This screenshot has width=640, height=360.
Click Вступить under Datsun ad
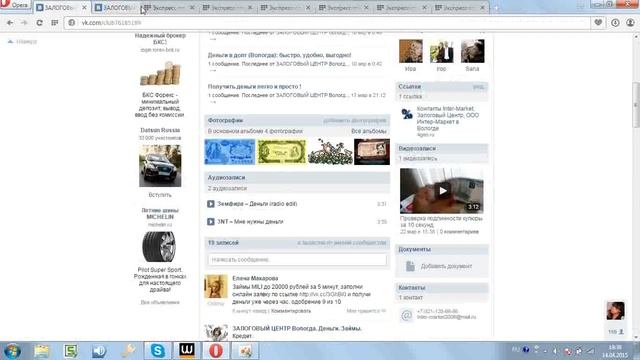[160, 195]
